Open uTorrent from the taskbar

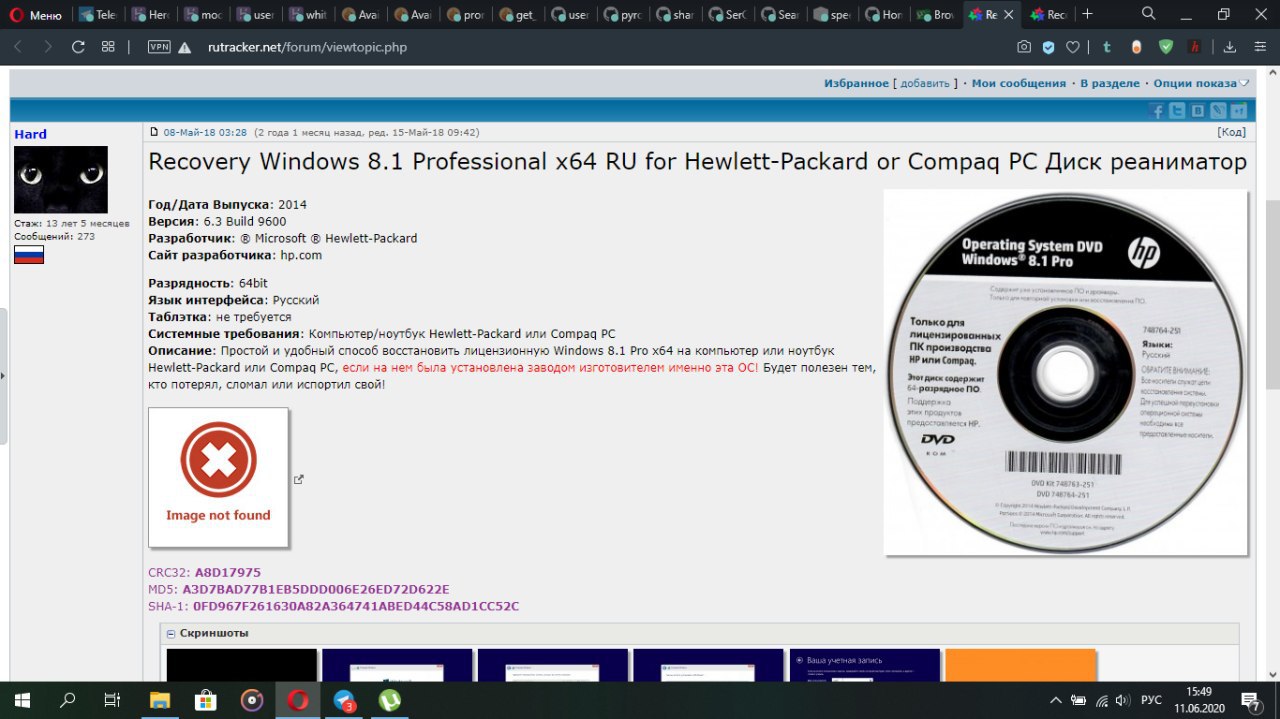tap(391, 700)
